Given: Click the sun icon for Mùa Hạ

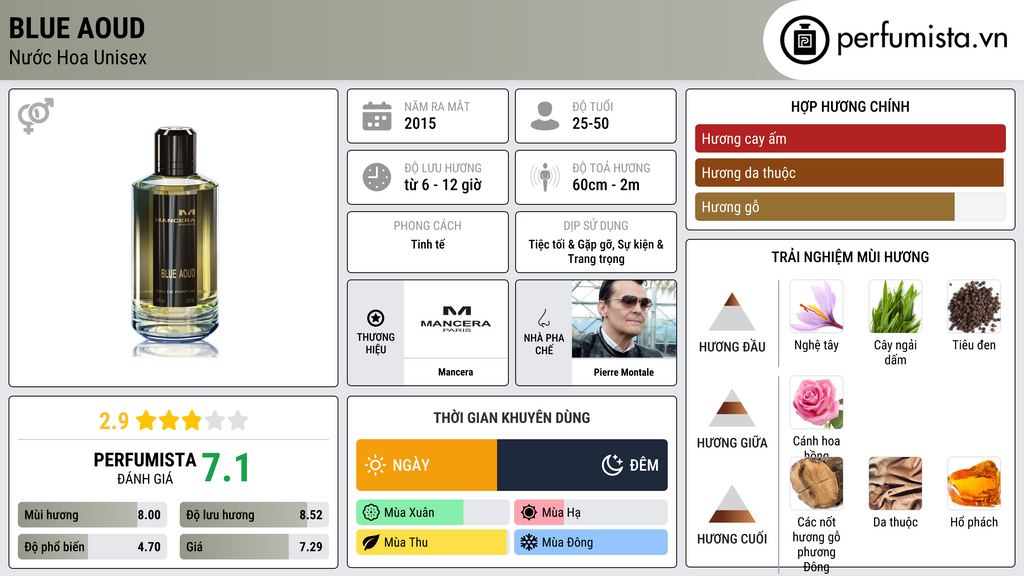Looking at the screenshot, I should point(529,513).
